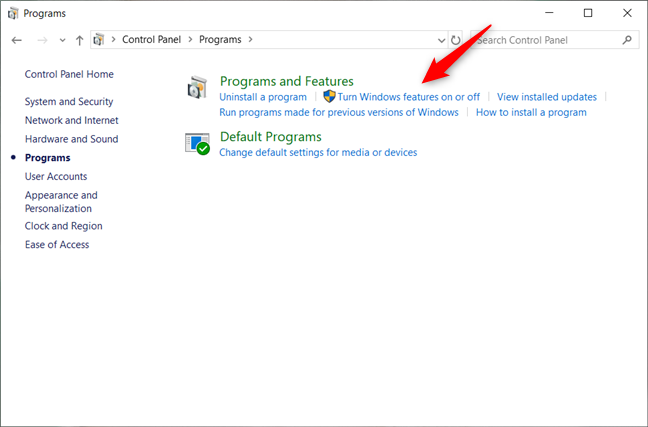Click the magnifier search icon
The image size is (648, 427).
coord(627,40)
